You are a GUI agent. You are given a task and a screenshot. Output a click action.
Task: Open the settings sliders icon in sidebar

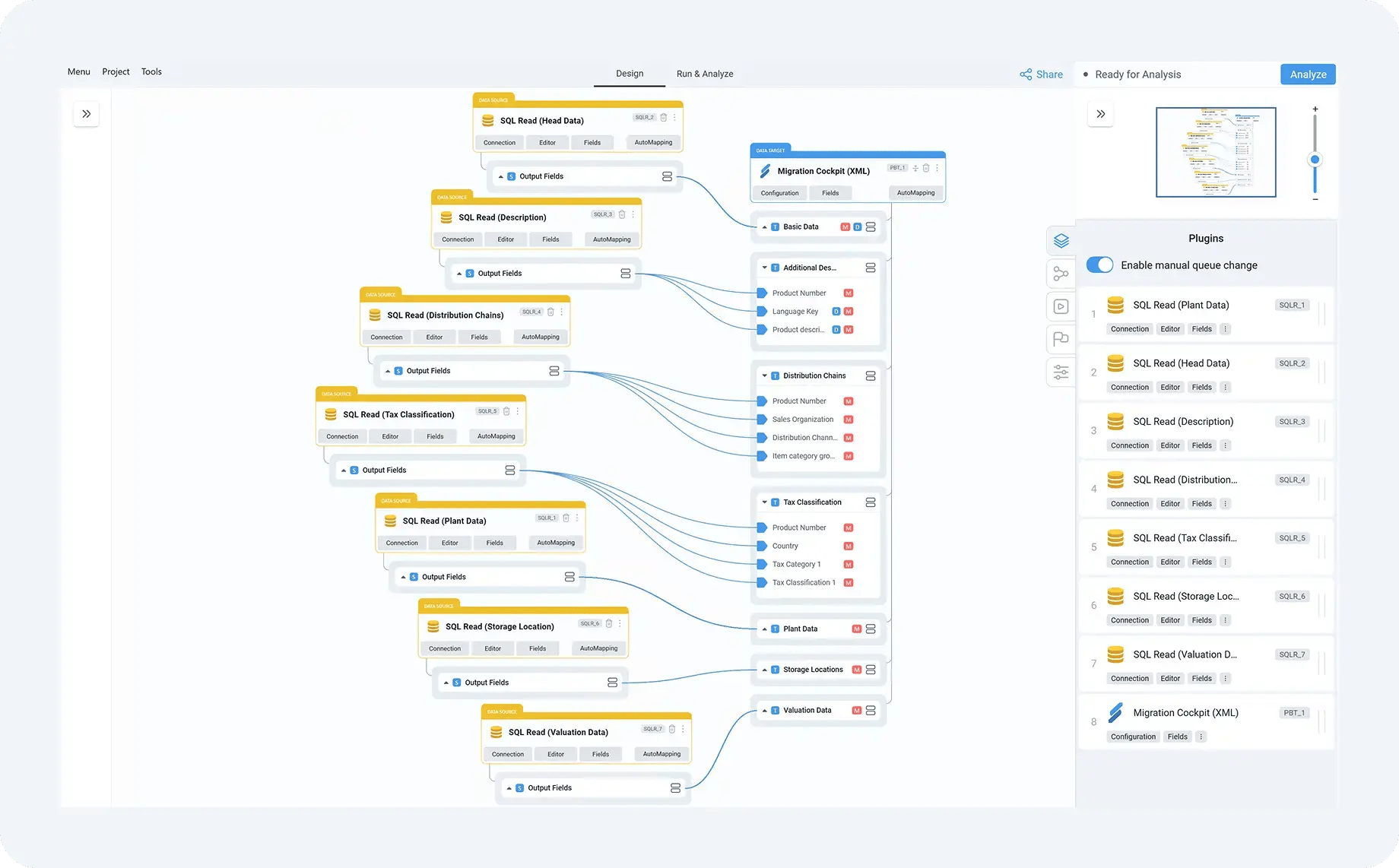point(1061,372)
